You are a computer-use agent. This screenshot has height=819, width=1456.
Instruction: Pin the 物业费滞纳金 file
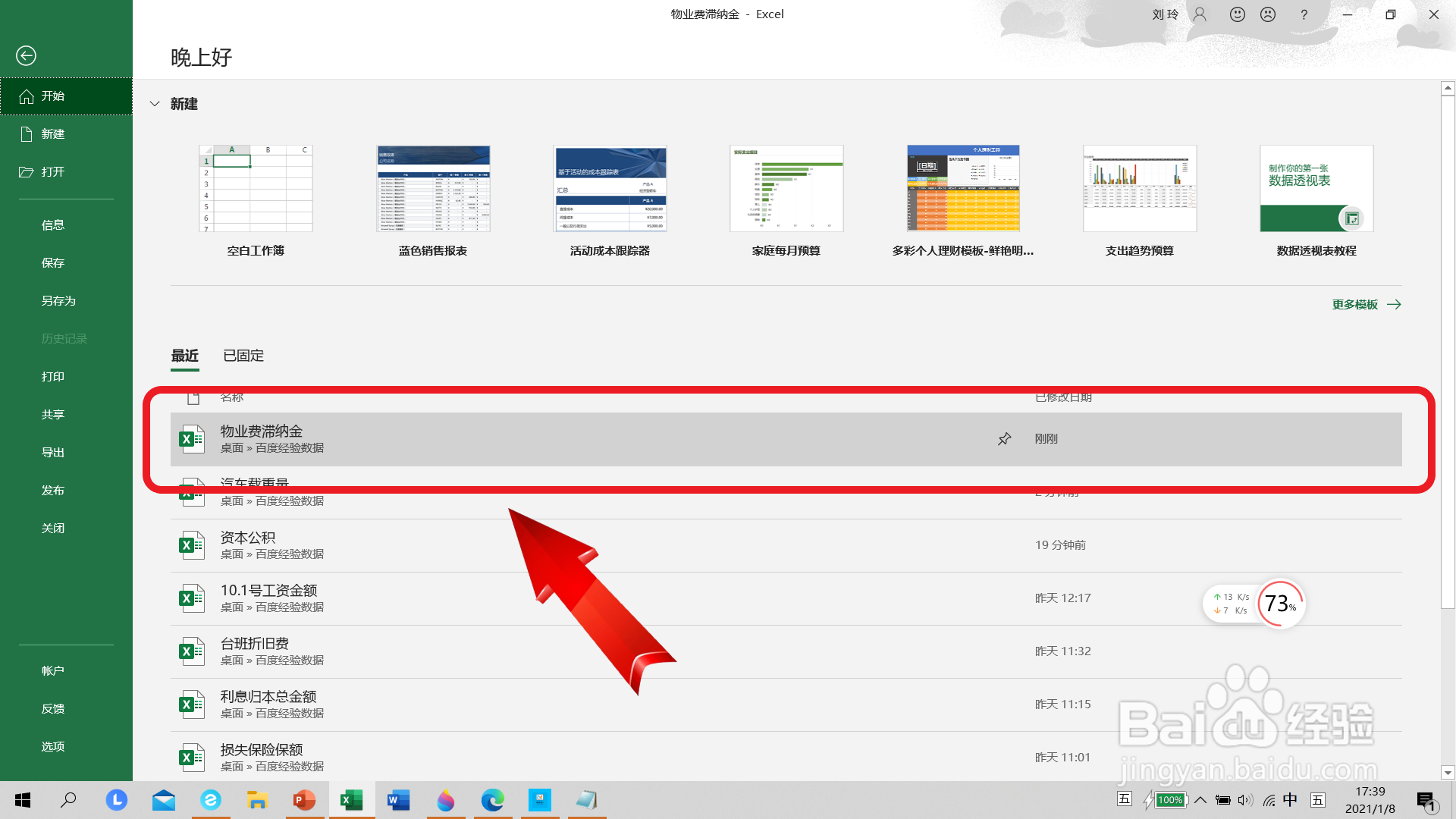[x=1004, y=439]
